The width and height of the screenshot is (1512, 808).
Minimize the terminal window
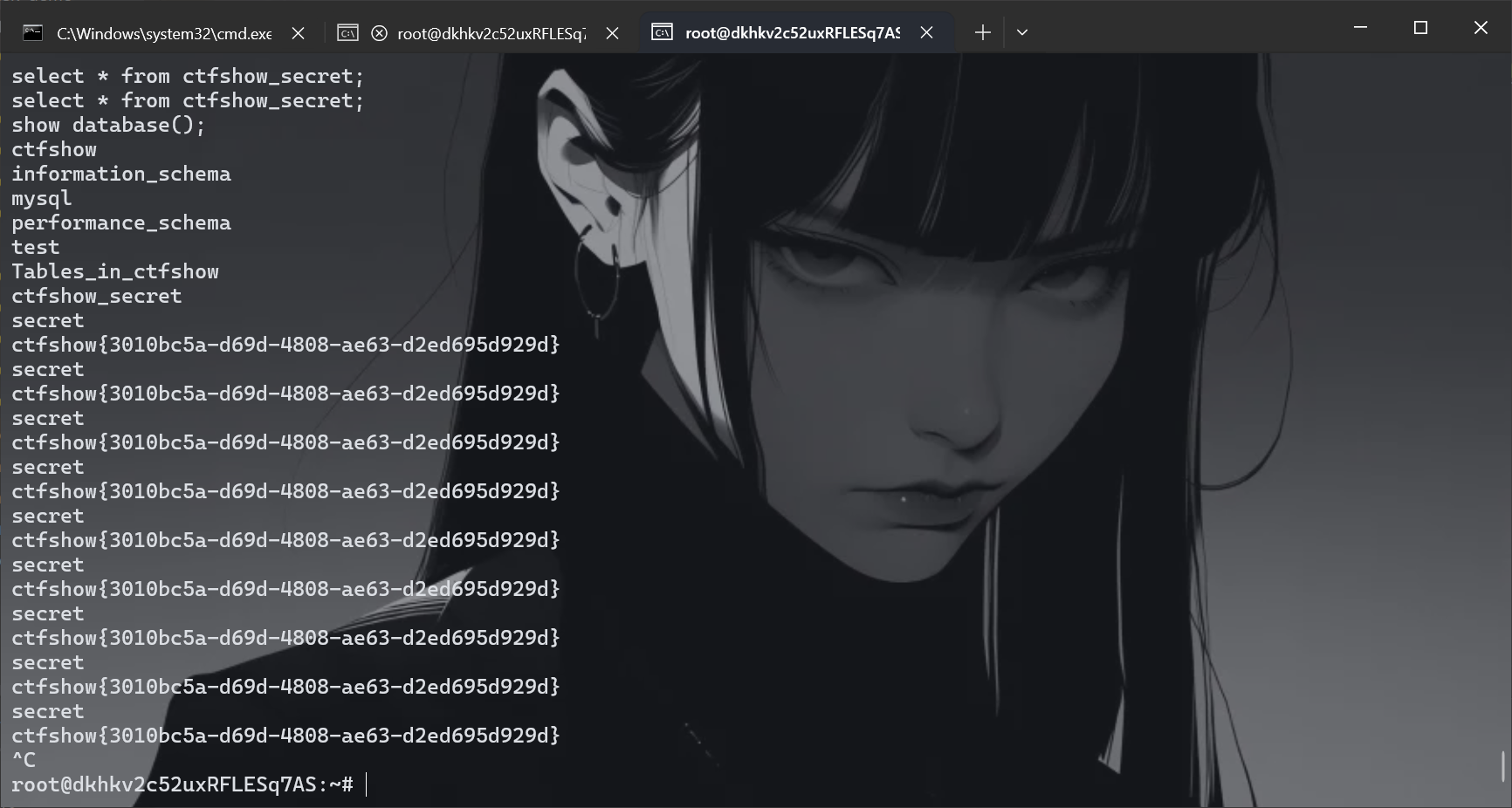point(1360,28)
